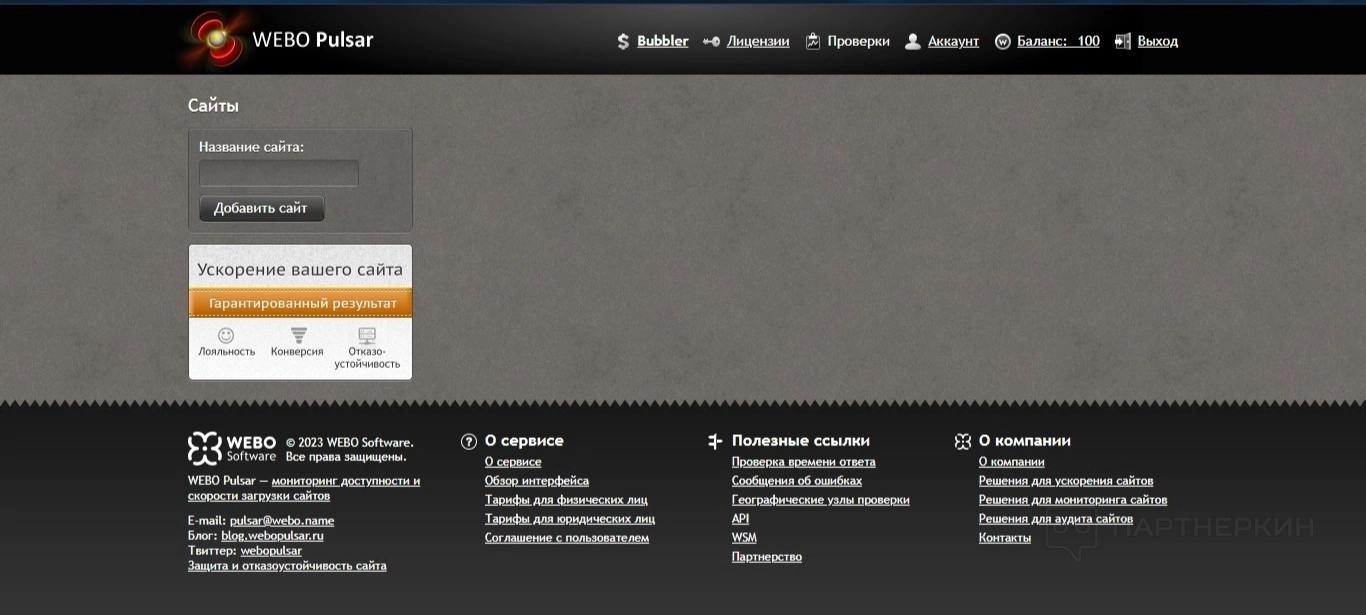Viewport: 1366px width, 615px height.
Task: Open Решения для ускорения сайтов link
Action: pyautogui.click(x=1066, y=481)
